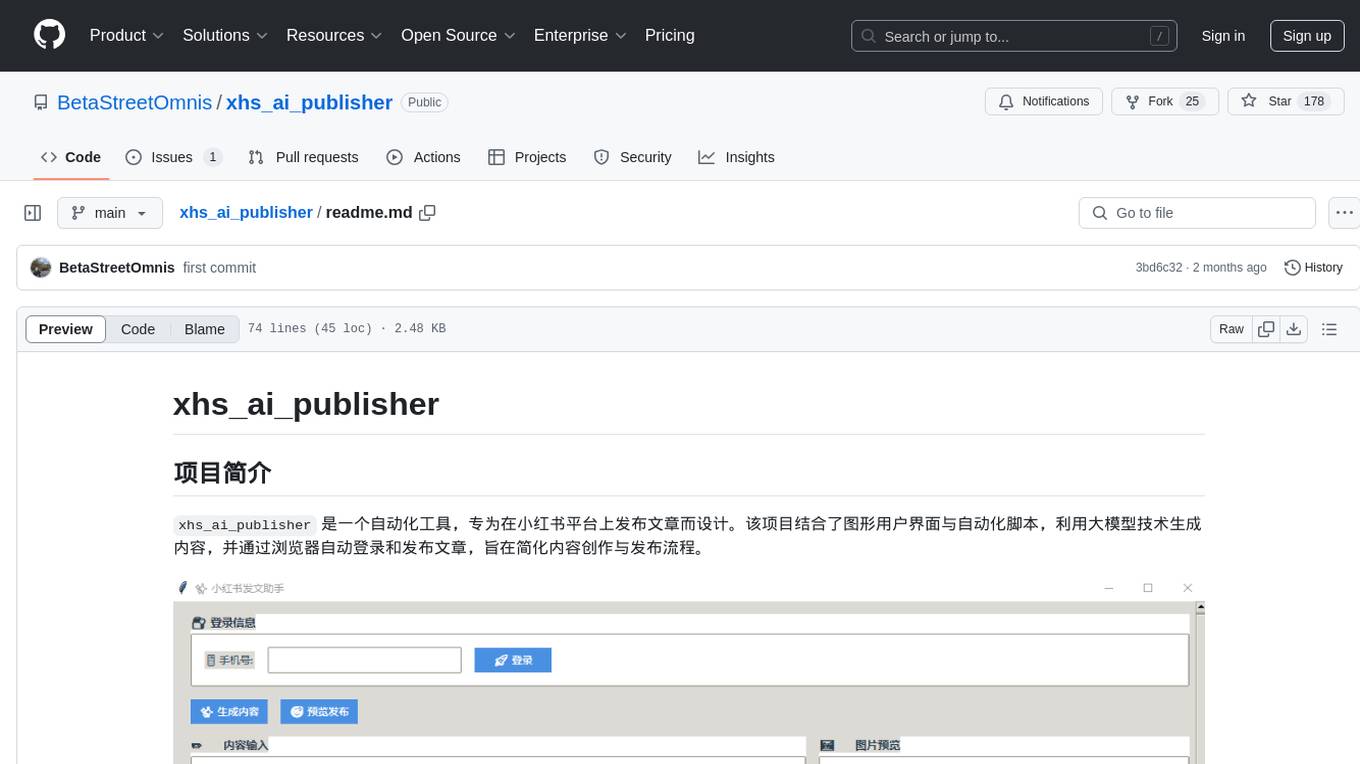Expand the Product menu
This screenshot has height=764, width=1360.
click(127, 35)
